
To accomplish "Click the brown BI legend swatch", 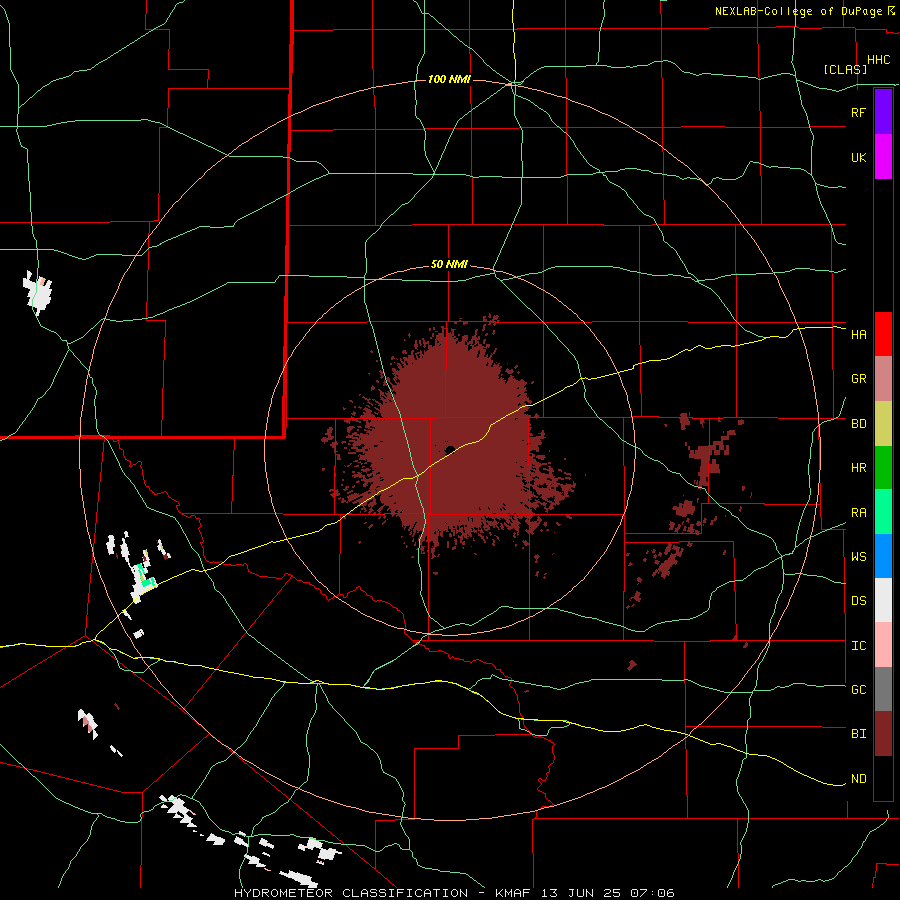I will [x=883, y=734].
